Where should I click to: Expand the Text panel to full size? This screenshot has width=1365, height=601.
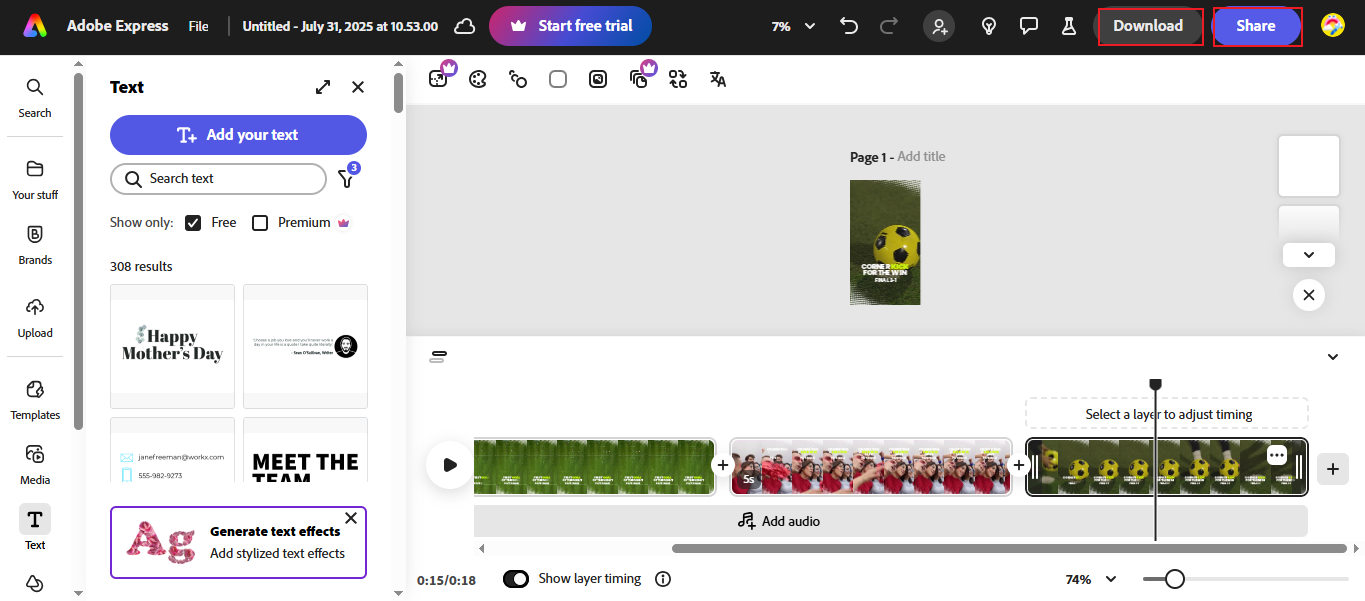(x=323, y=87)
